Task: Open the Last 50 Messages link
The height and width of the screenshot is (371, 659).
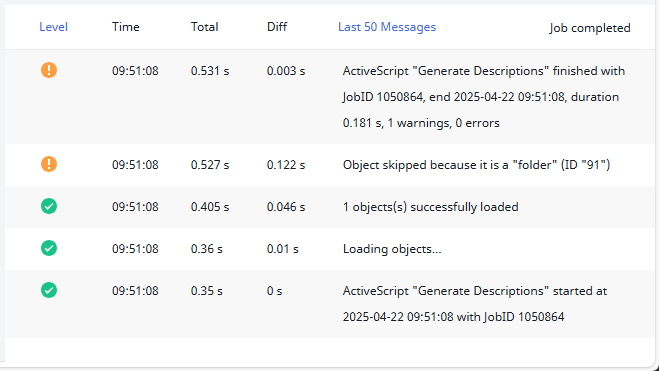Action: (x=387, y=27)
